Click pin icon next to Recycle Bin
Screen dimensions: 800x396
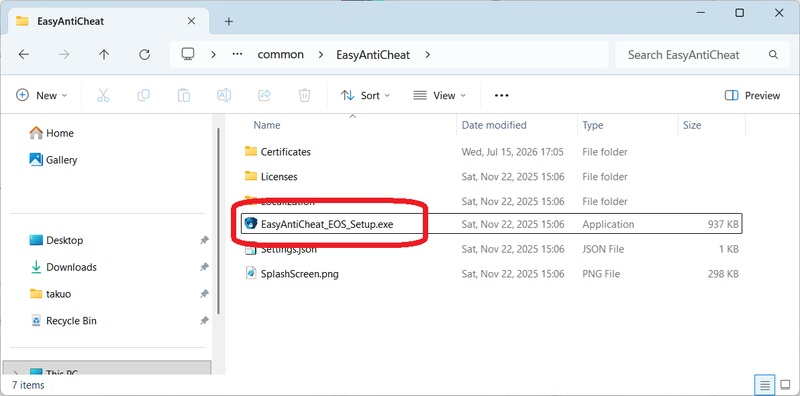[x=204, y=321]
